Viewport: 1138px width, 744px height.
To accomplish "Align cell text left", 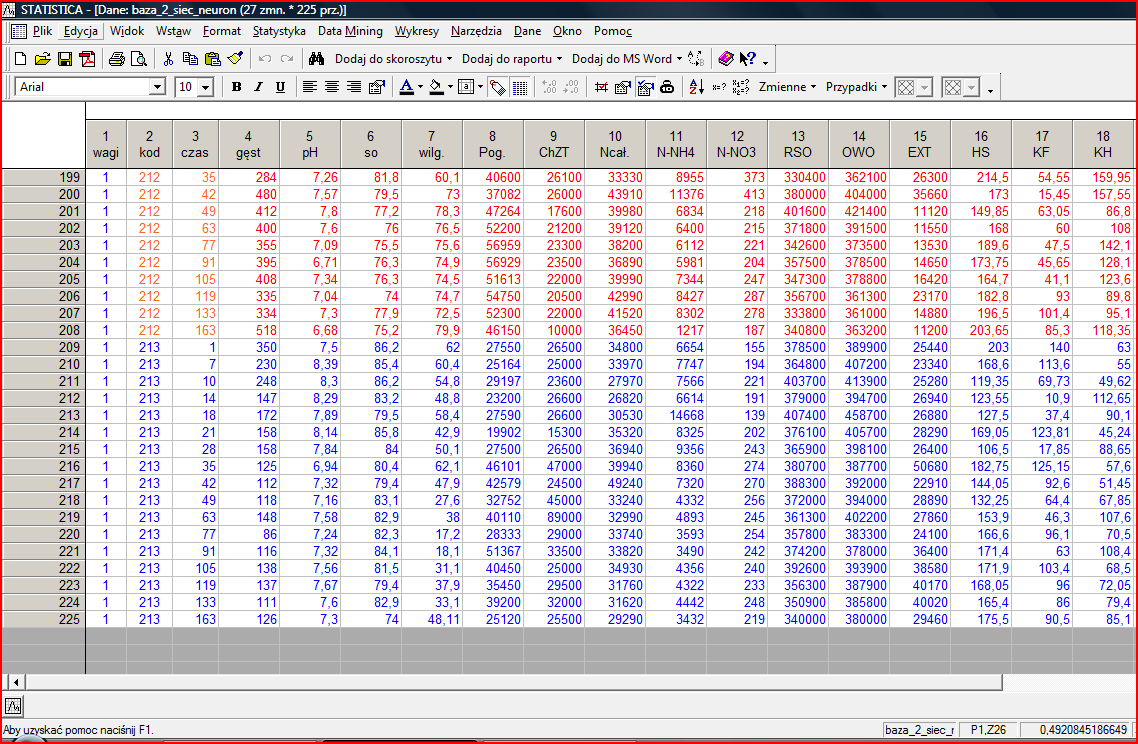I will point(310,87).
